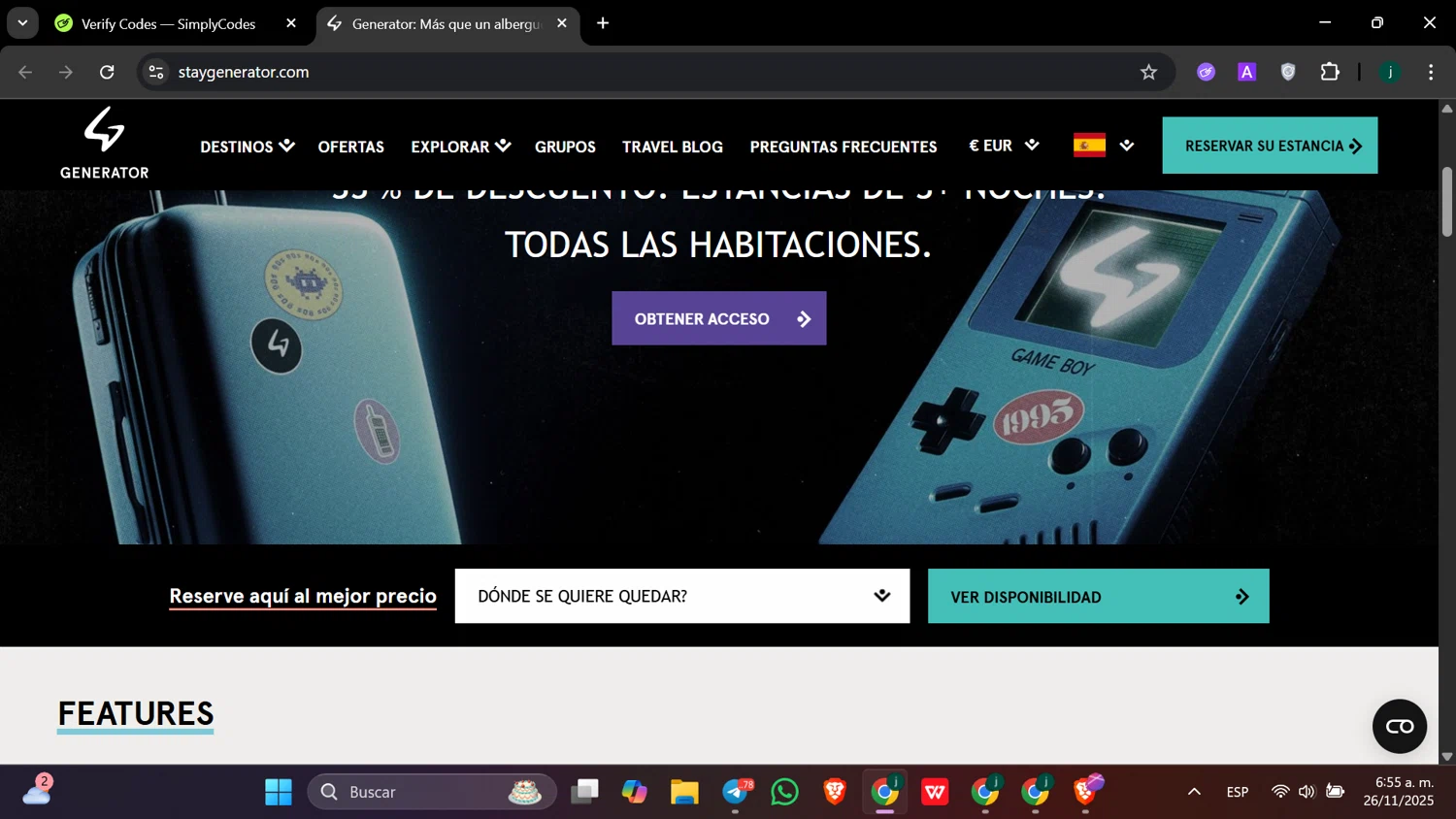Select the Generator: Más que un albergue tab
Screen dimensions: 1456x819
[x=447, y=23]
